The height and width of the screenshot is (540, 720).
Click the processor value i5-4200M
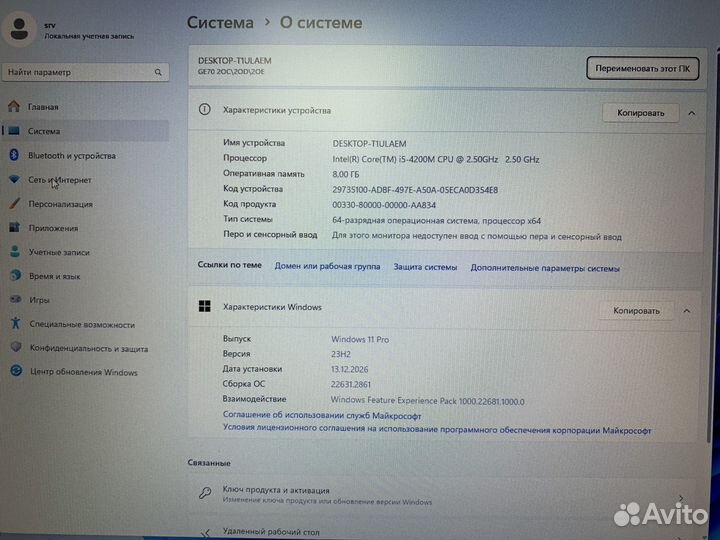436,159
